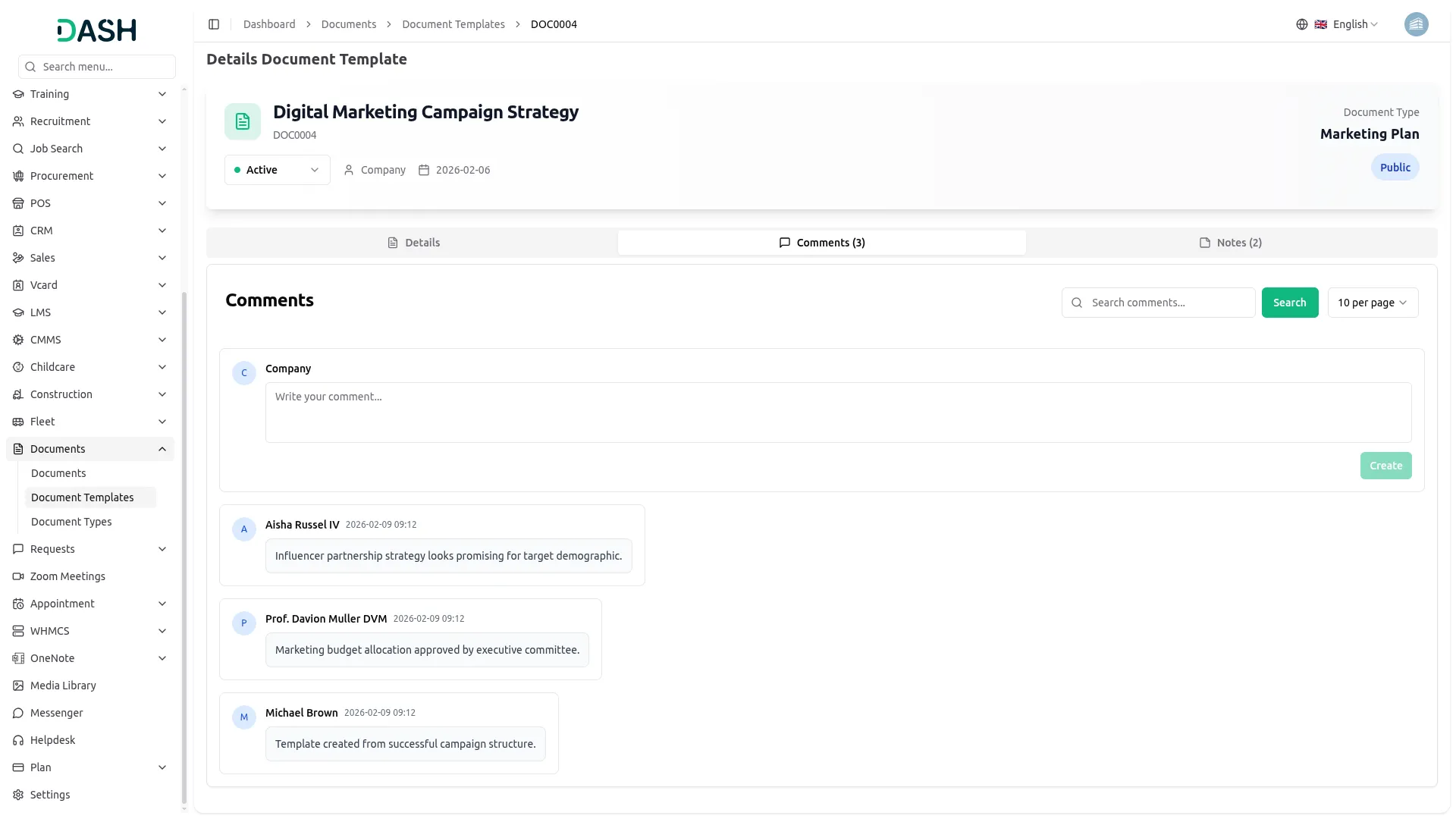
Task: Open the Procurement module icon
Action: [x=17, y=176]
